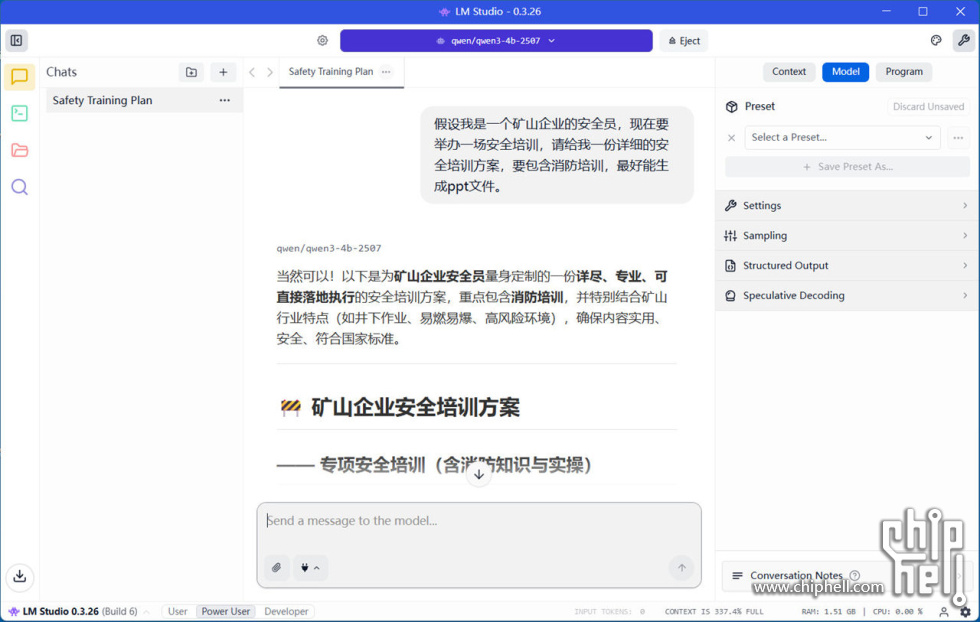The image size is (980, 622).
Task: Open the integrations plug menu
Action: pyautogui.click(x=310, y=568)
